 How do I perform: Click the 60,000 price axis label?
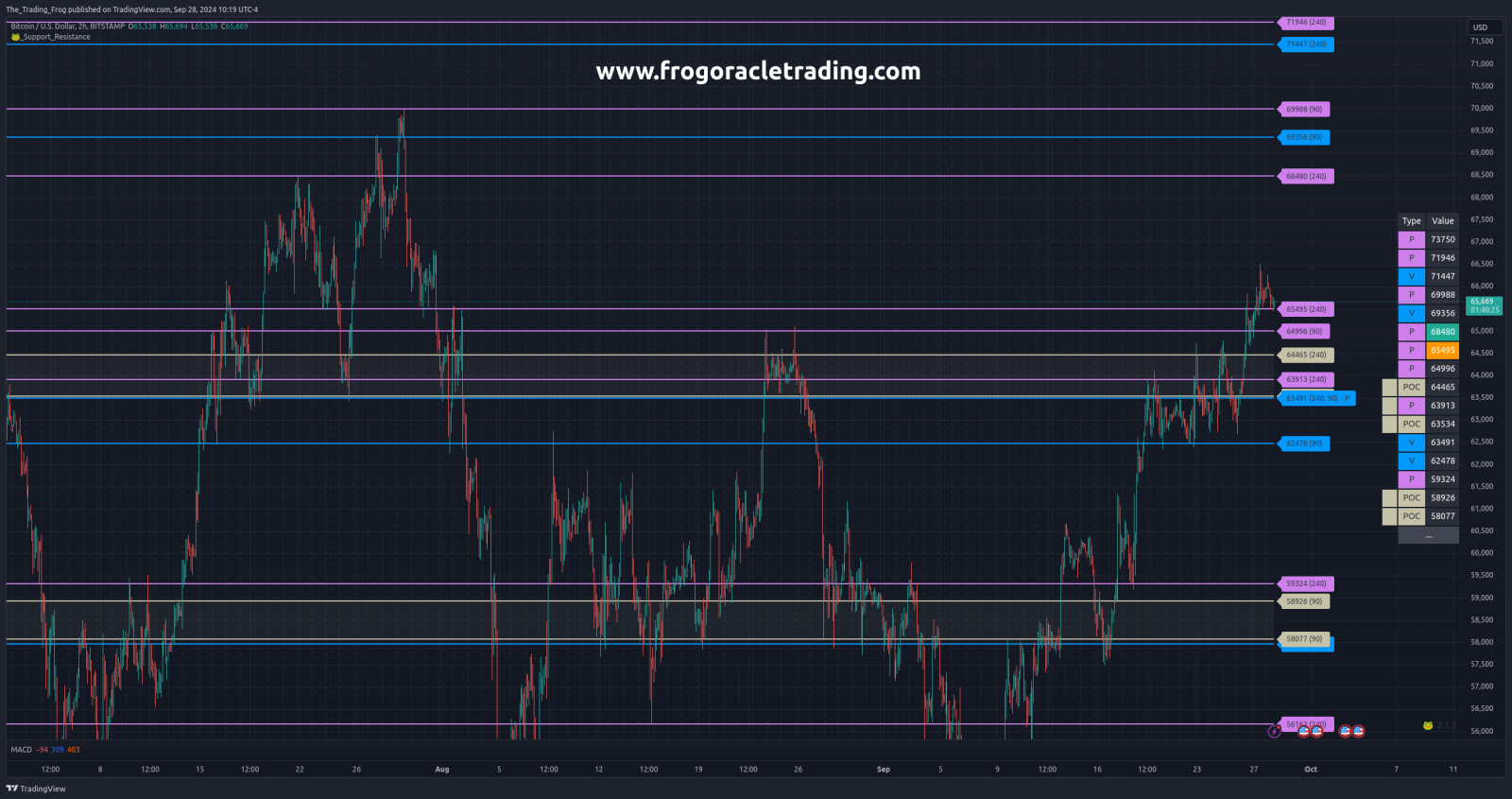(x=1482, y=553)
